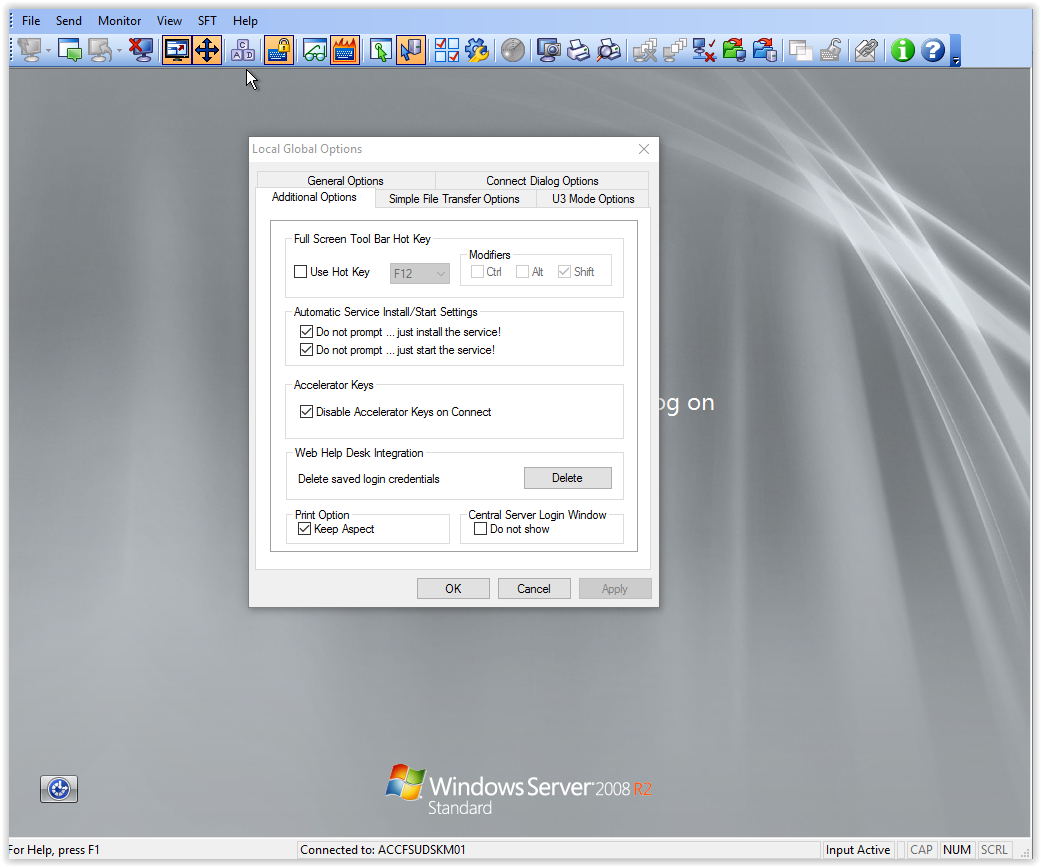1041x867 pixels.
Task: Click the Cancel button
Action: 534,589
